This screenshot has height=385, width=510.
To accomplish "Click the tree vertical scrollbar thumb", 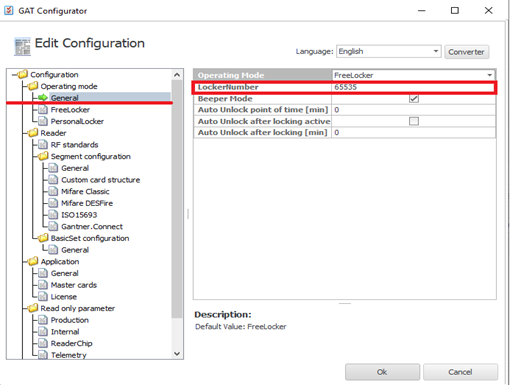I will [x=177, y=199].
